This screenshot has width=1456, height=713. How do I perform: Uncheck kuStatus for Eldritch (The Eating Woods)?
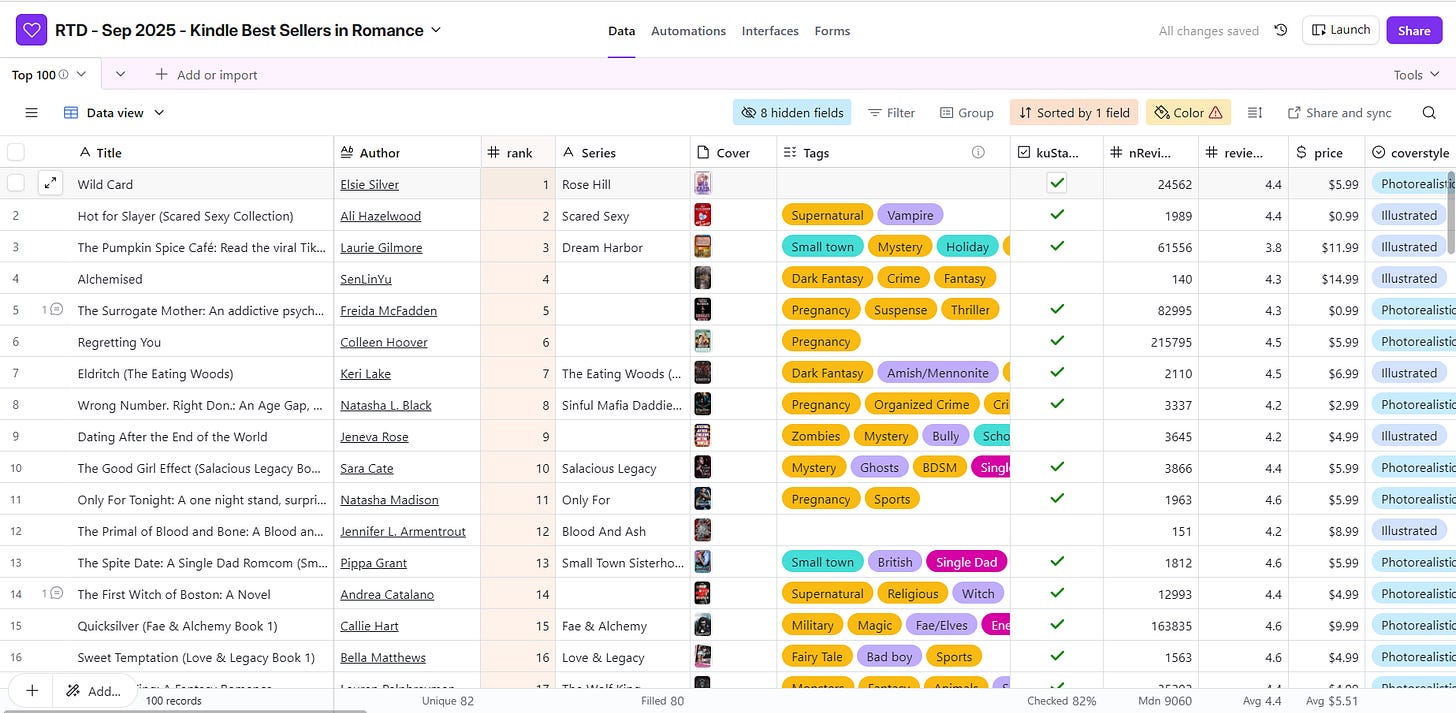coord(1057,372)
